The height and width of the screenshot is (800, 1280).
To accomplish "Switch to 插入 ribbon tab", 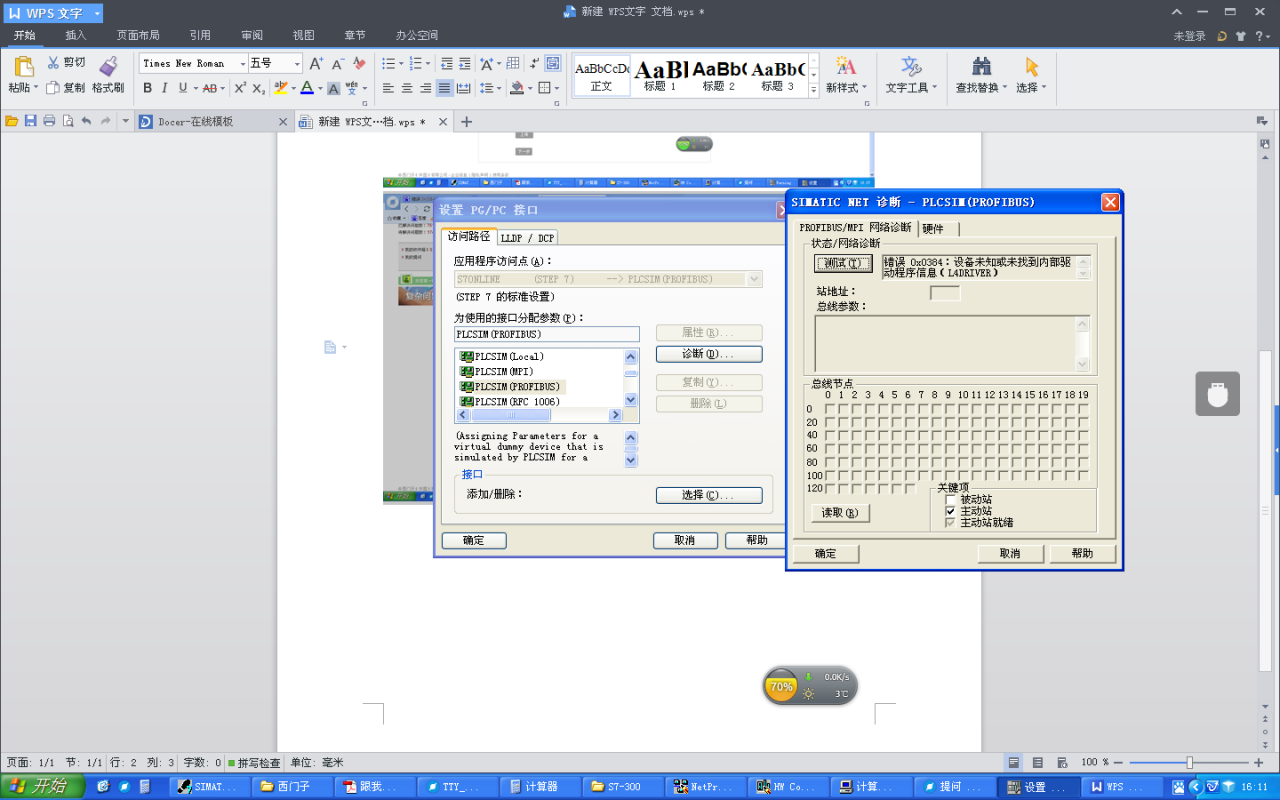I will point(76,35).
